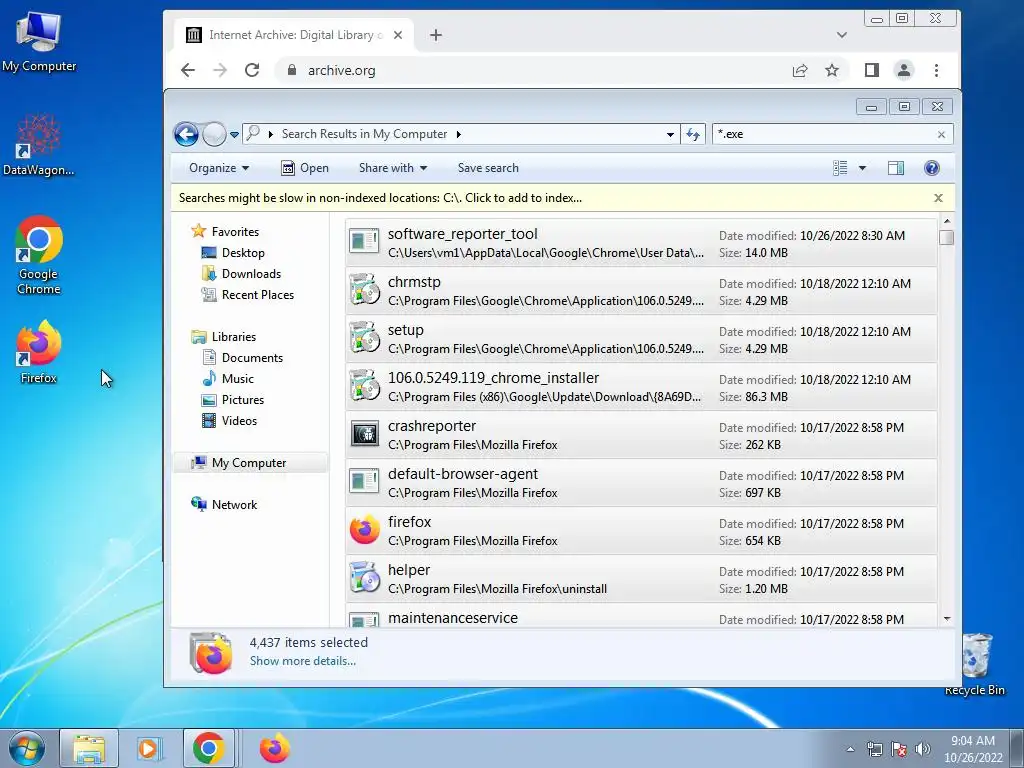Open Chrome three-dot menu

[x=936, y=71]
